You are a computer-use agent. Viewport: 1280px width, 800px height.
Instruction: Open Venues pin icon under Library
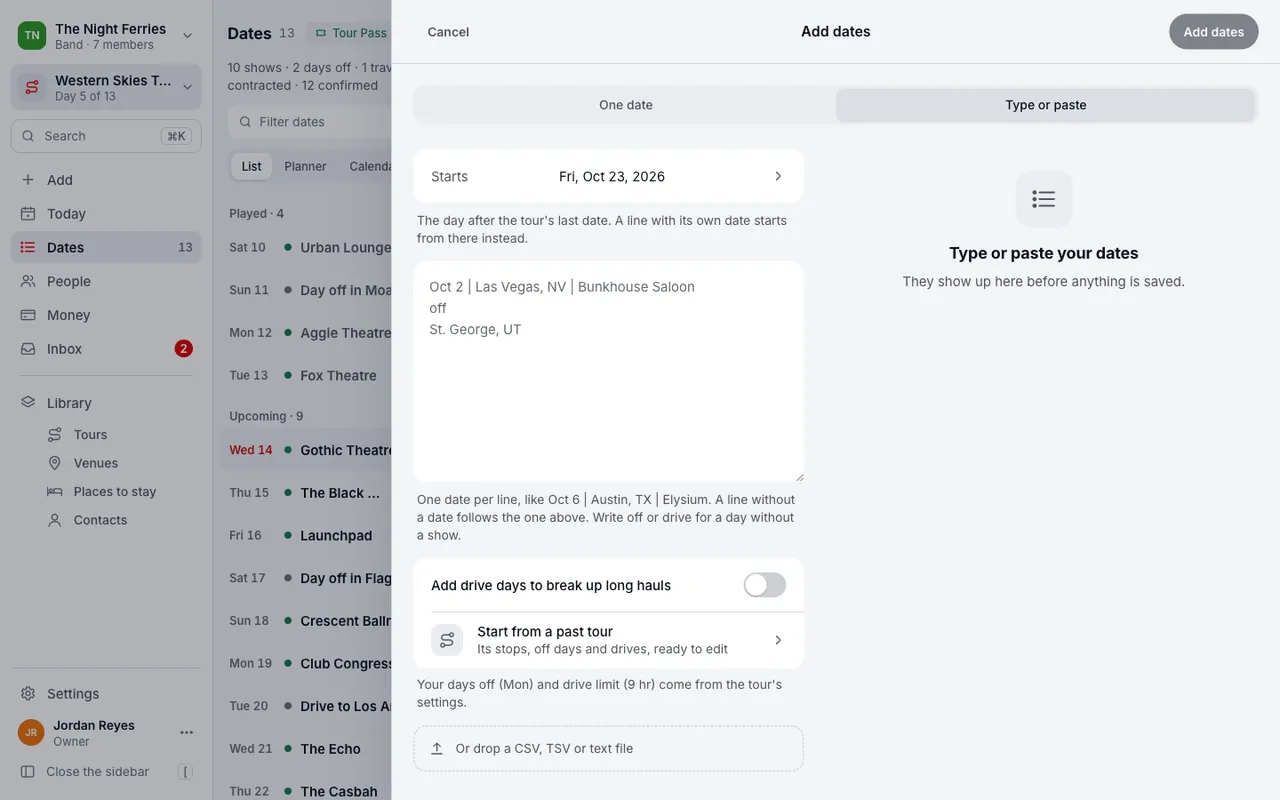(55, 463)
